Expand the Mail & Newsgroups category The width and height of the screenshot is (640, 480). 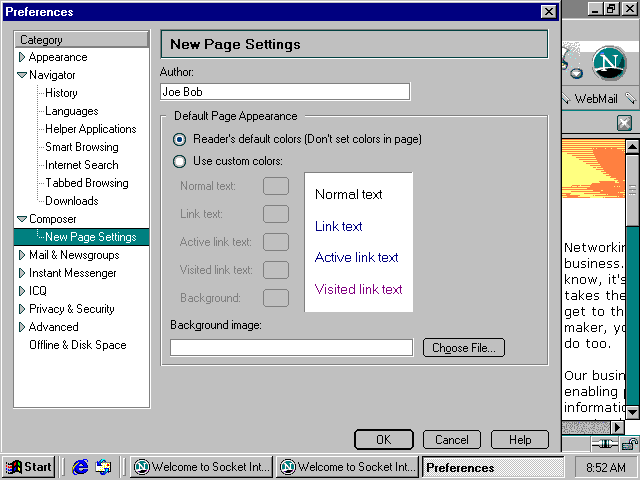coord(22,255)
